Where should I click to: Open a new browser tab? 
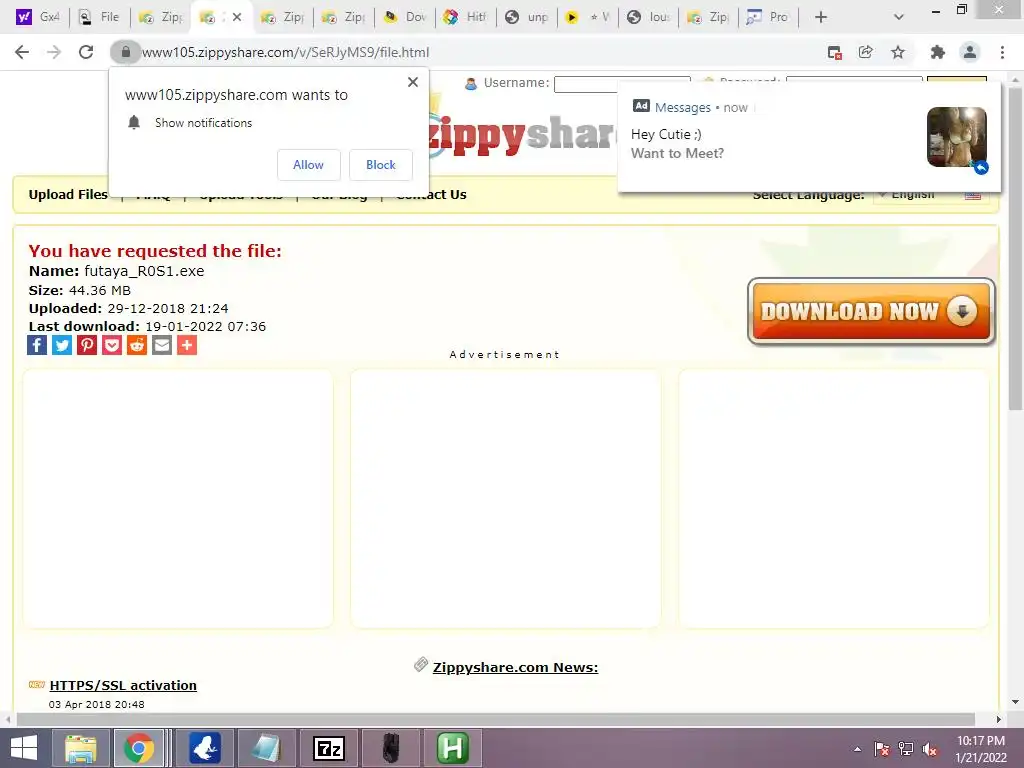(x=821, y=17)
